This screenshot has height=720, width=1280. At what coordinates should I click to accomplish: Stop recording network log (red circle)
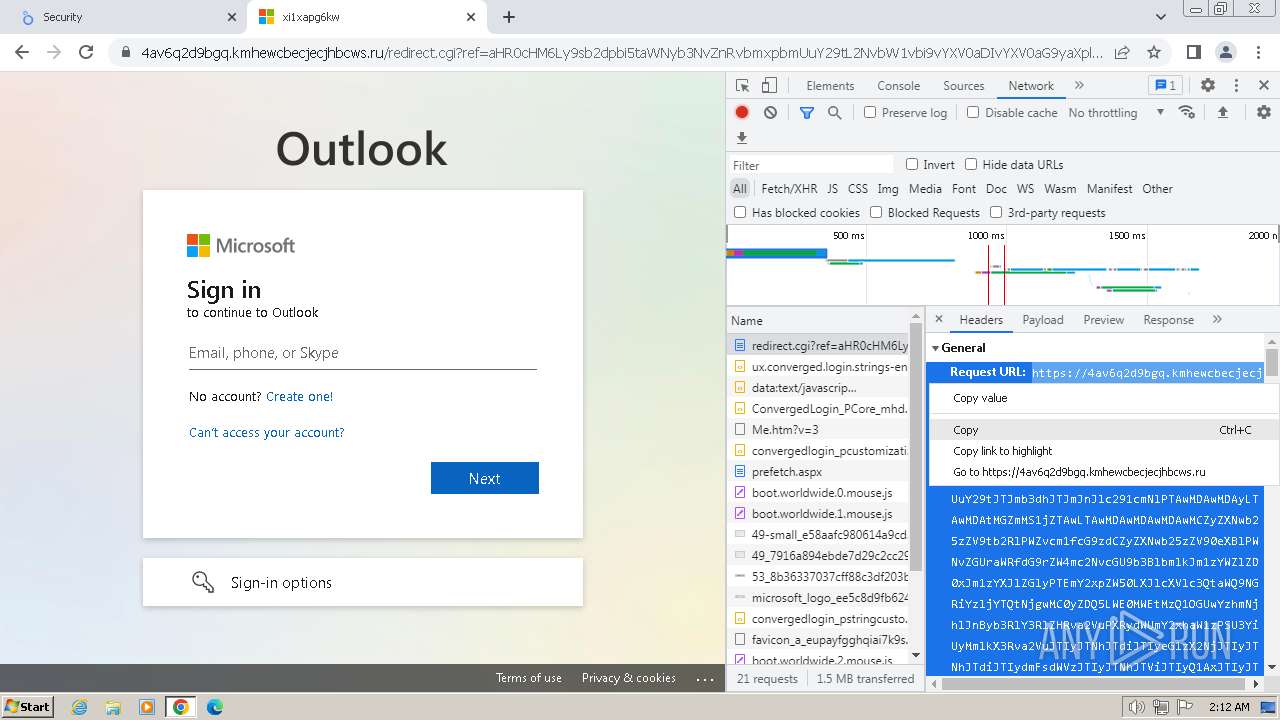(x=742, y=113)
